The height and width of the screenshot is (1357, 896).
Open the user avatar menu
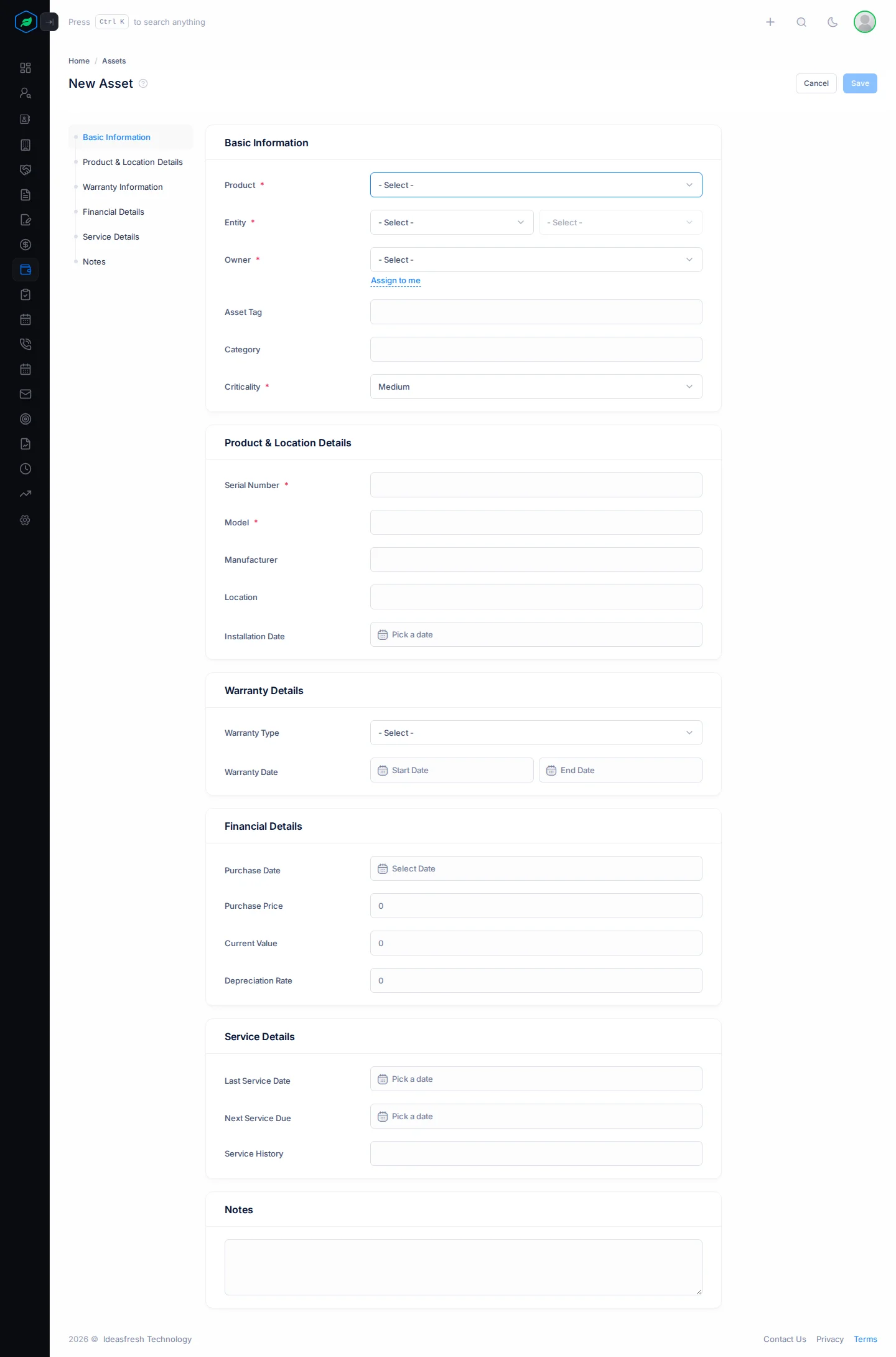pyautogui.click(x=865, y=22)
